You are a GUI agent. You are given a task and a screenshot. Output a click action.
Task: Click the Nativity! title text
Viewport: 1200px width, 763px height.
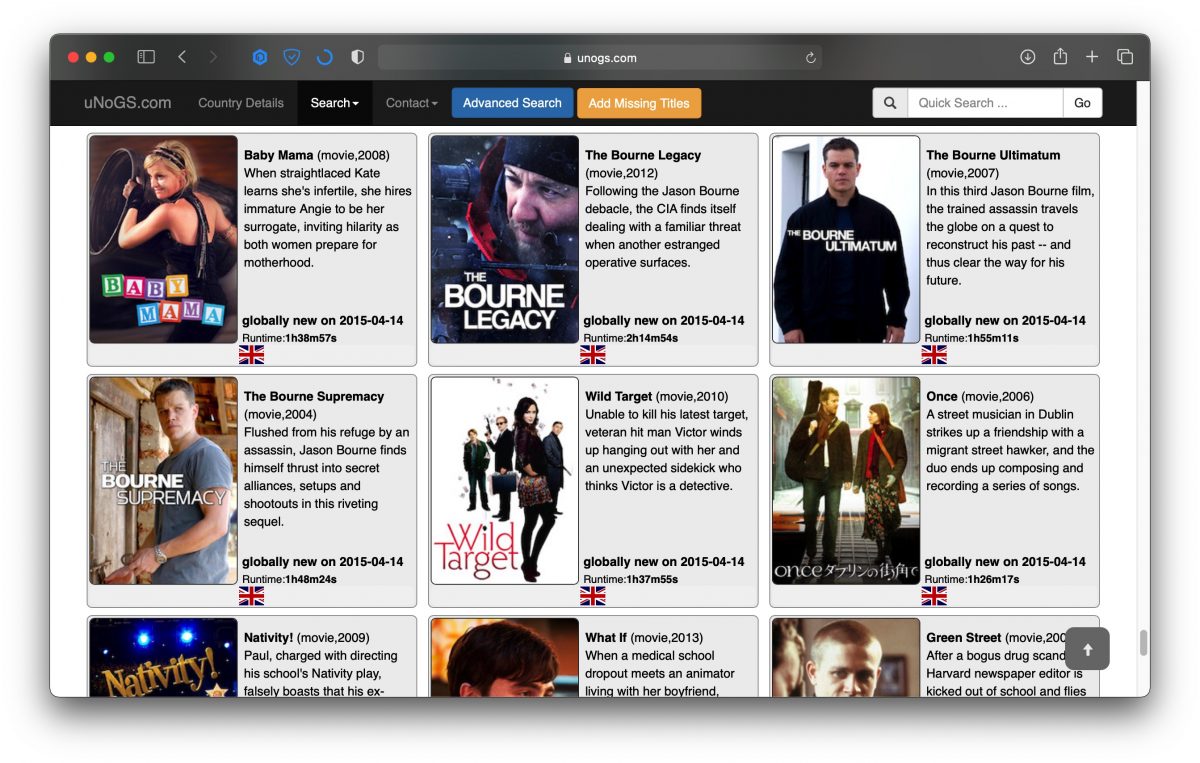(x=269, y=637)
